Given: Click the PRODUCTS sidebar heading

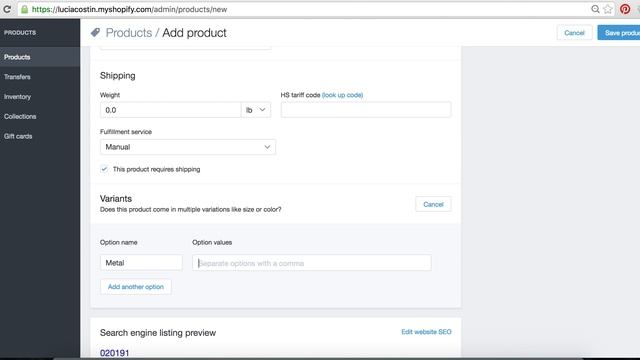Looking at the screenshot, I should (x=20, y=32).
